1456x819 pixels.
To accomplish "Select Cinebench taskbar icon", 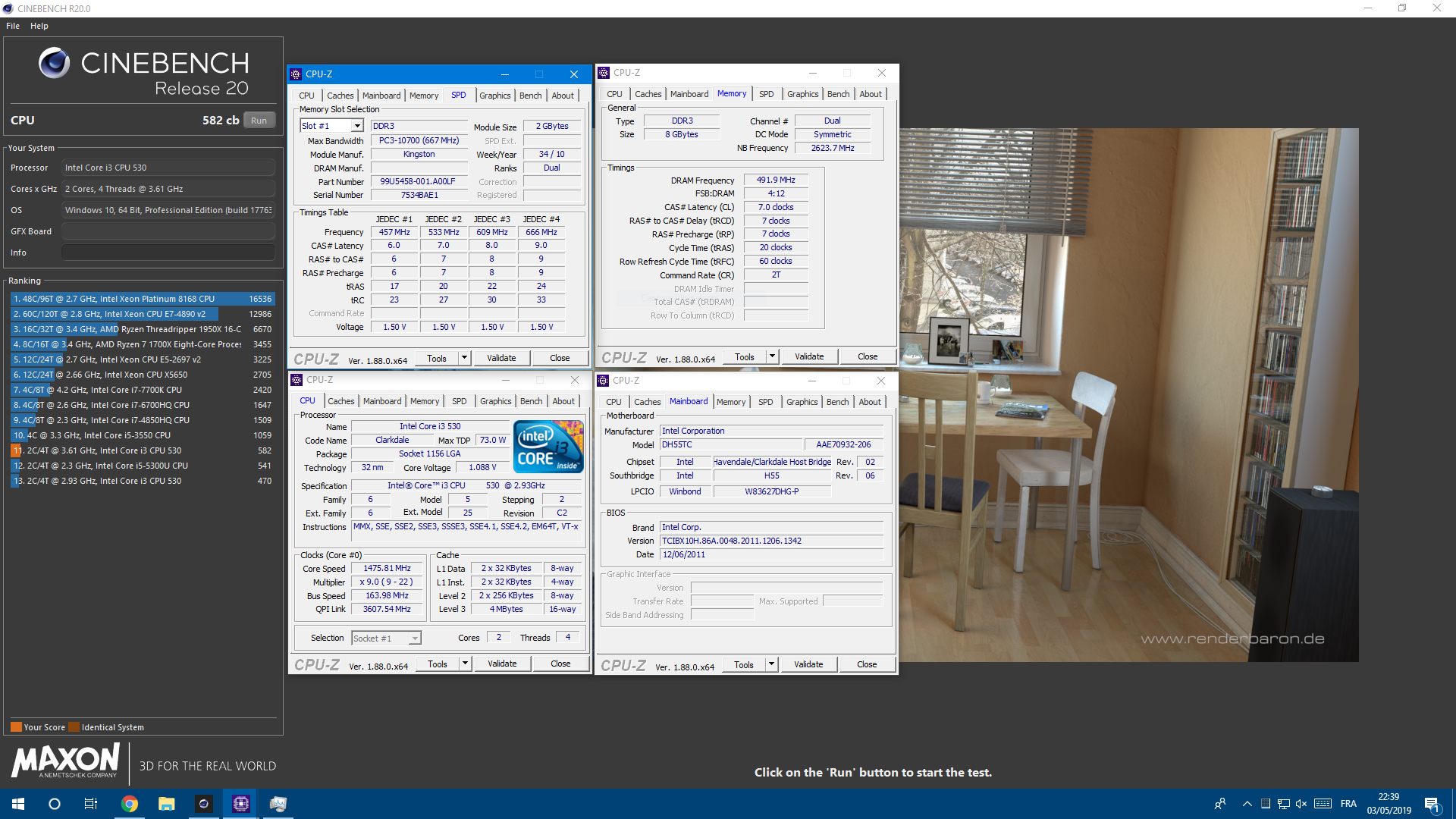I will click(204, 804).
